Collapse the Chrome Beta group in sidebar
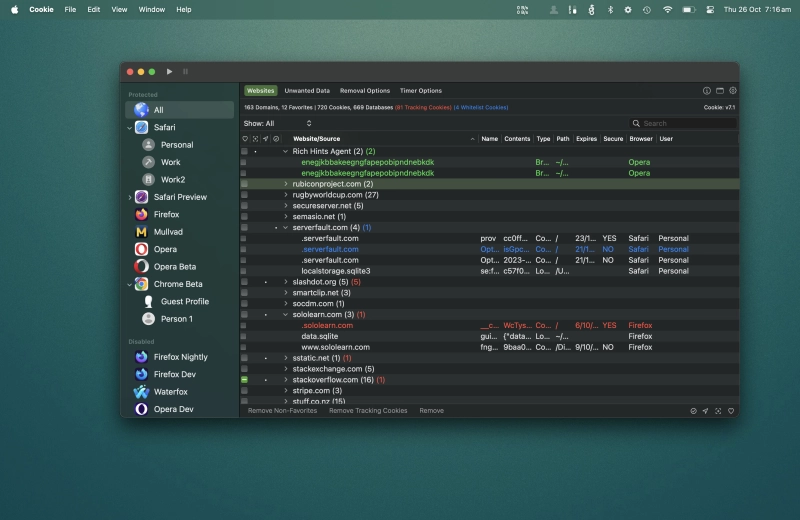The image size is (800, 520). coord(130,285)
